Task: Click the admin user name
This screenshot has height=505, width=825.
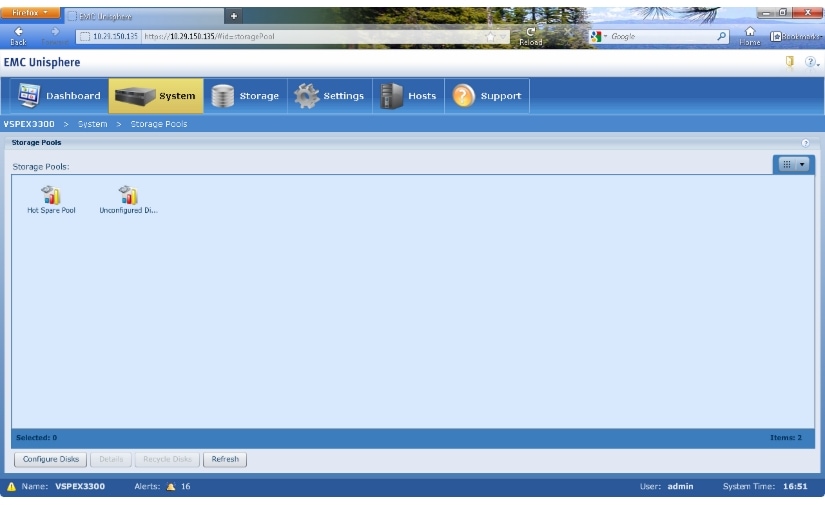Action: click(x=680, y=487)
